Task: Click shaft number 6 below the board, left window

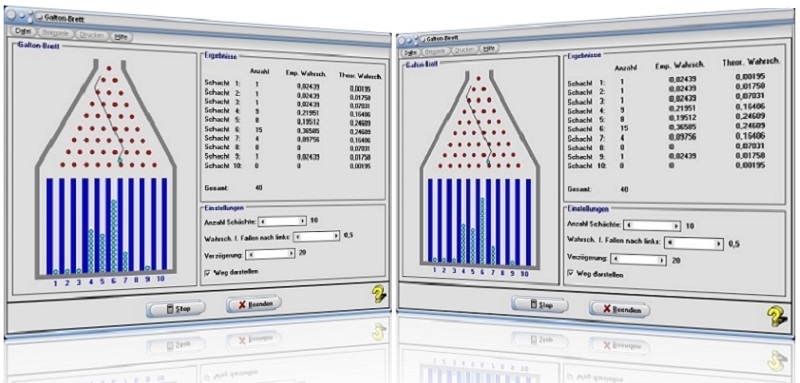Action: click(x=113, y=280)
